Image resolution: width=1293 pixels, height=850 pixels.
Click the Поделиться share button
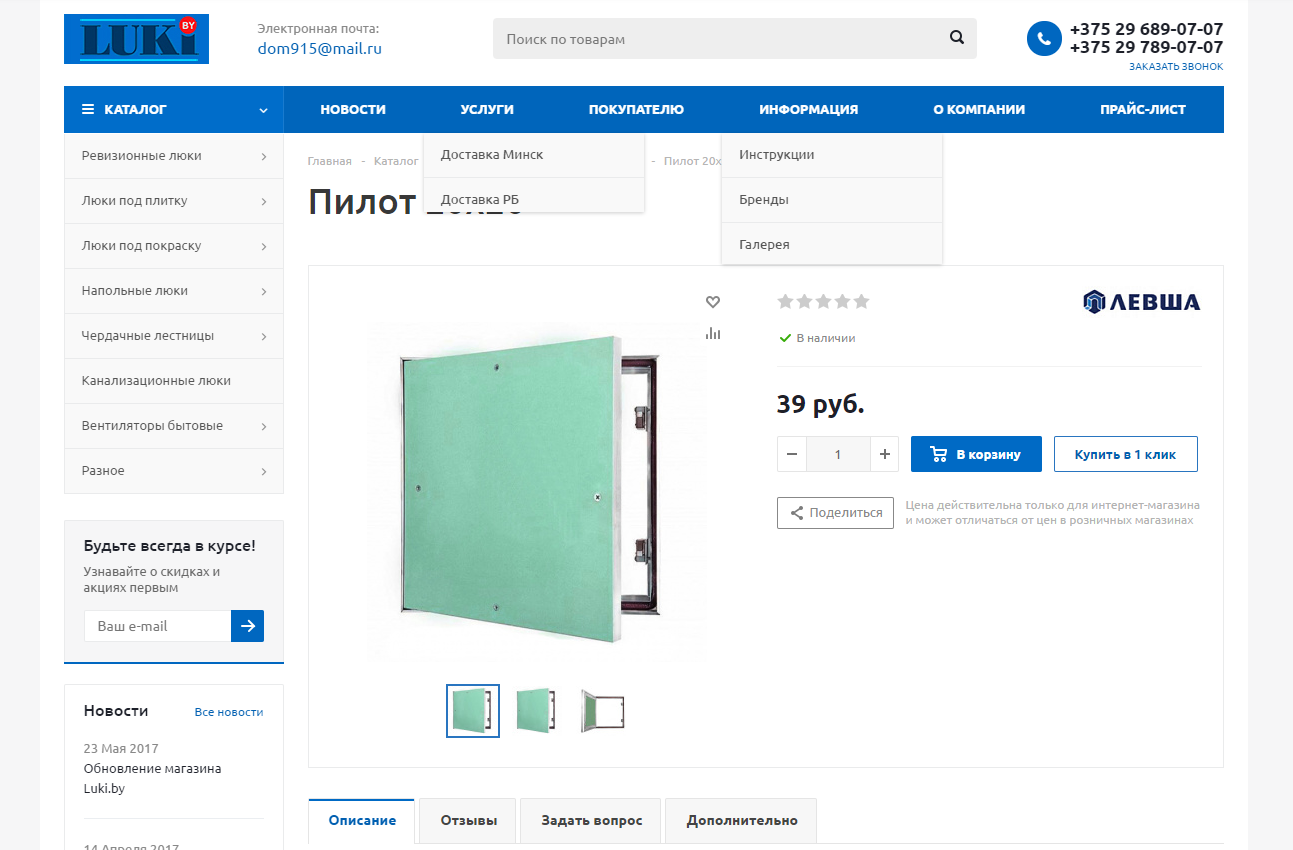tap(835, 513)
